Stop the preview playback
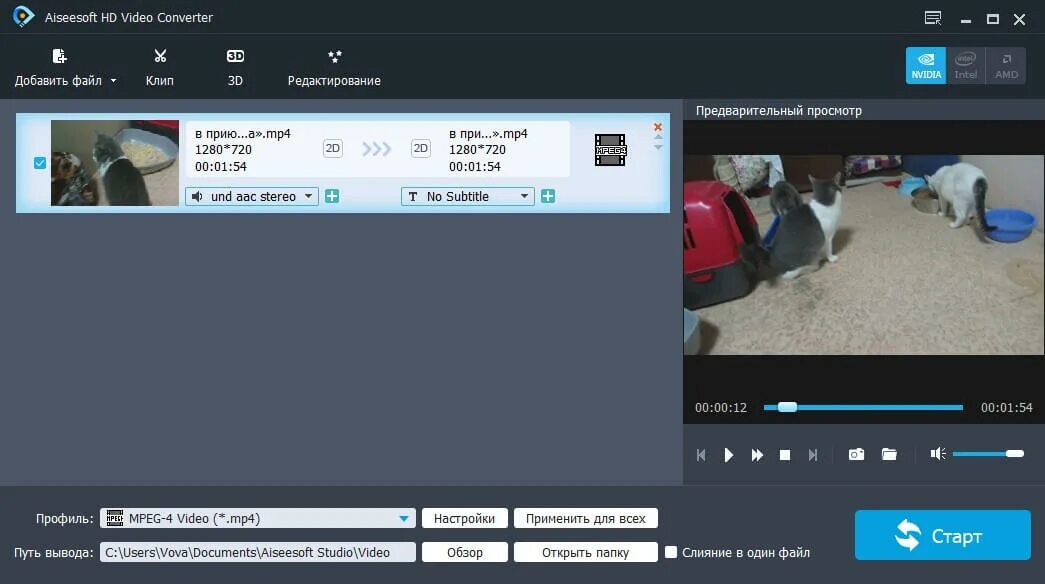Viewport: 1045px width, 584px height. pos(785,455)
